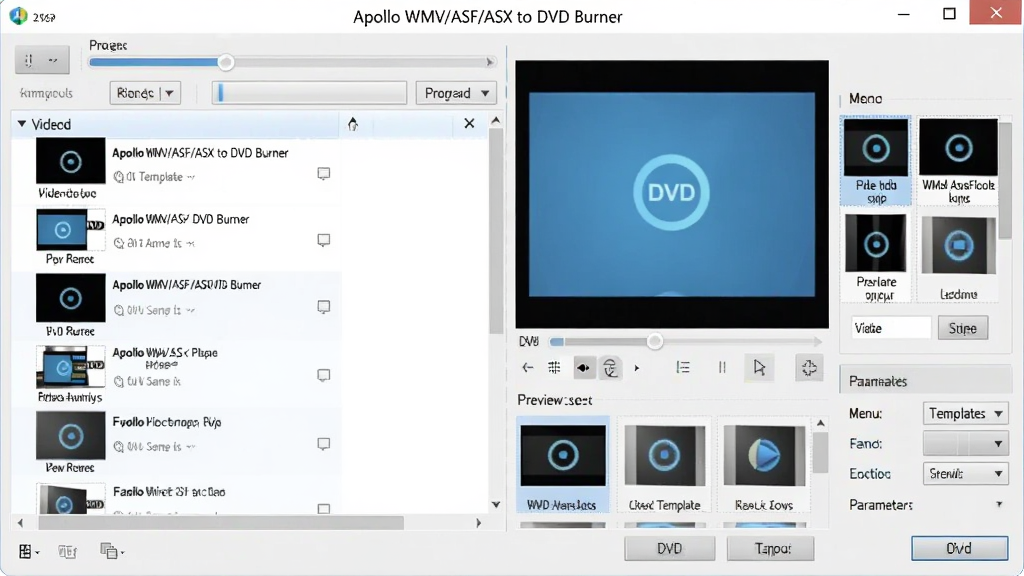The width and height of the screenshot is (1024, 576).
Task: Click the Stipe button
Action: pyautogui.click(x=963, y=328)
